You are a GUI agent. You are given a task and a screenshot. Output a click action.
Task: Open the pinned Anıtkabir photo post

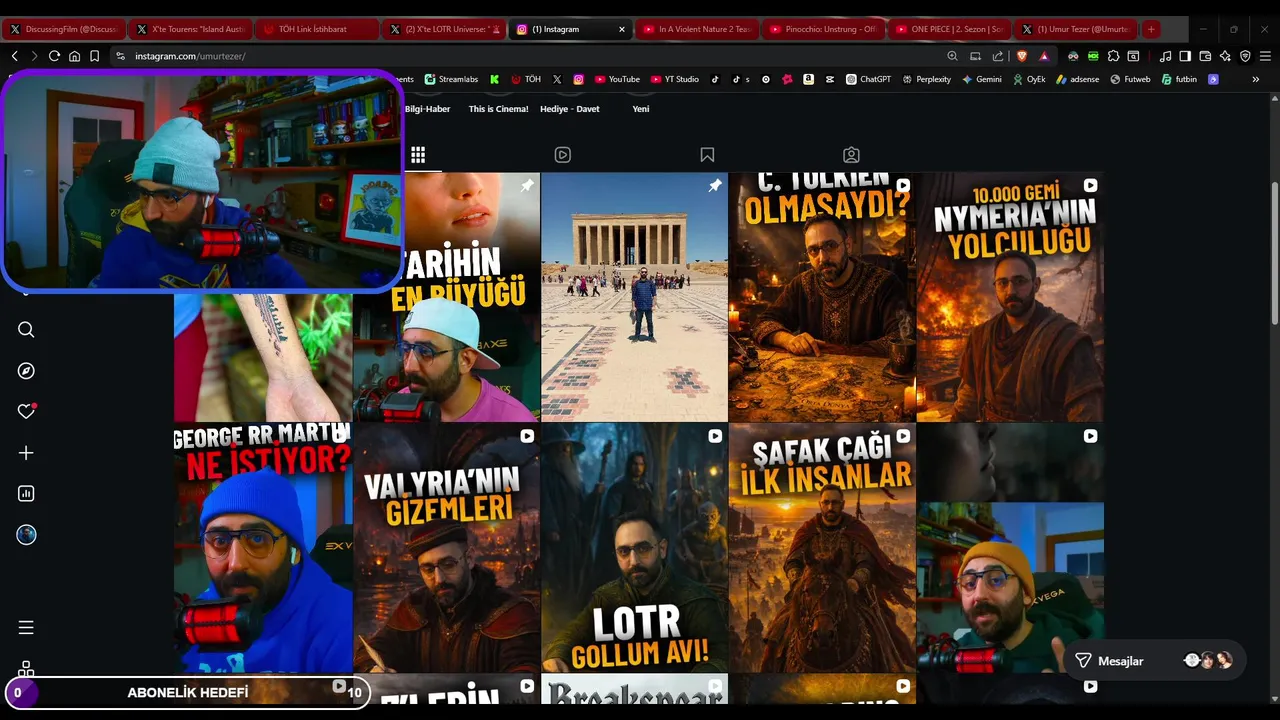pos(634,297)
